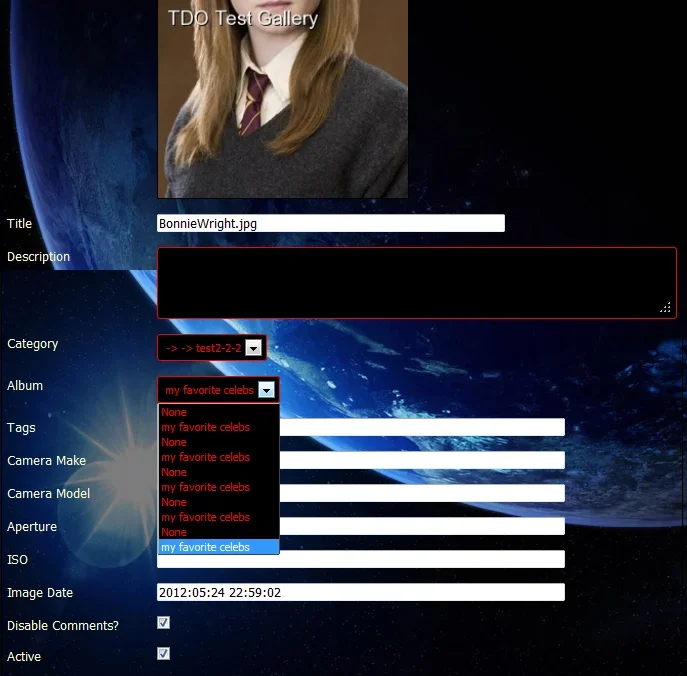Click the Album label
The height and width of the screenshot is (676, 687).
coord(25,386)
